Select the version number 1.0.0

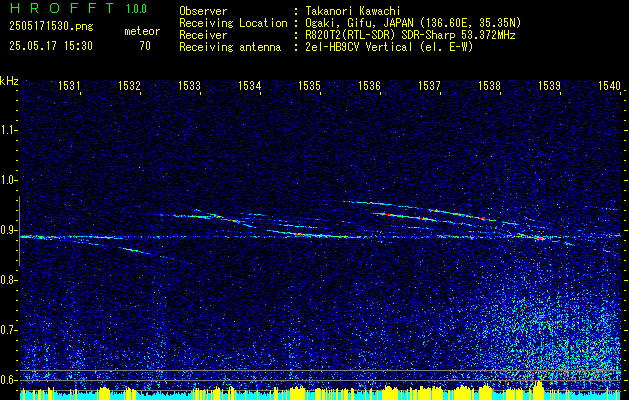[x=136, y=9]
